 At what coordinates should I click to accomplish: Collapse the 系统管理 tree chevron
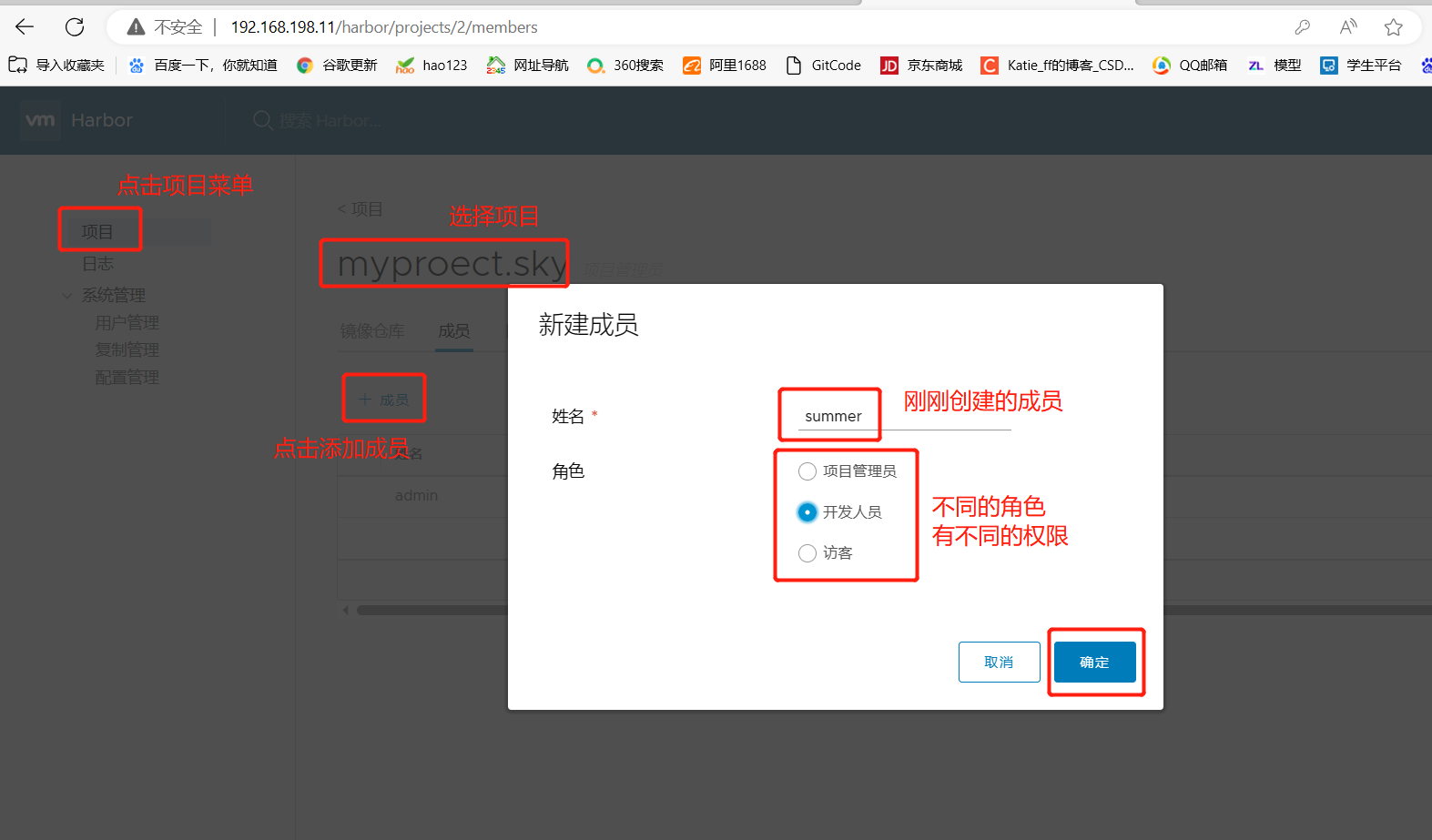[x=66, y=295]
